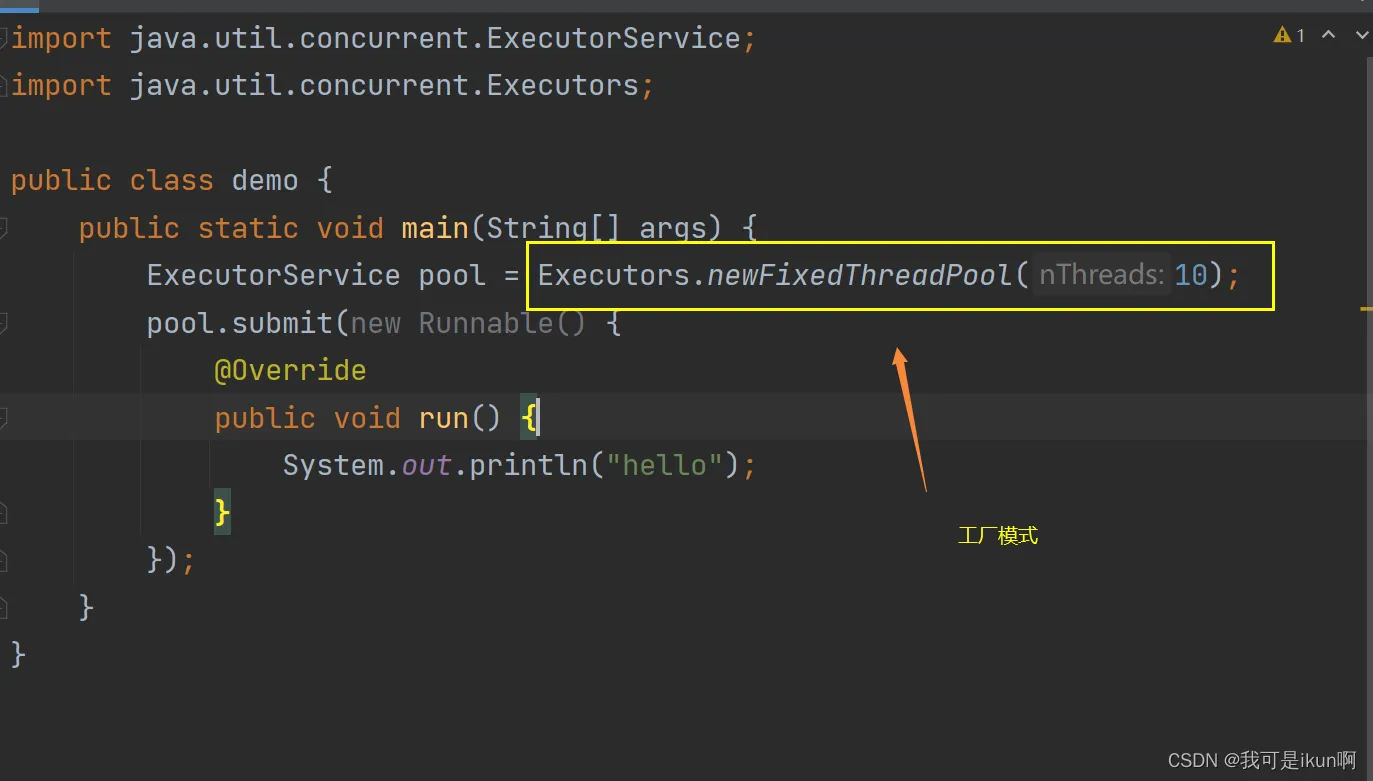Viewport: 1373px width, 781px height.
Task: Click the highlighted opening brace after run()
Action: coord(529,418)
